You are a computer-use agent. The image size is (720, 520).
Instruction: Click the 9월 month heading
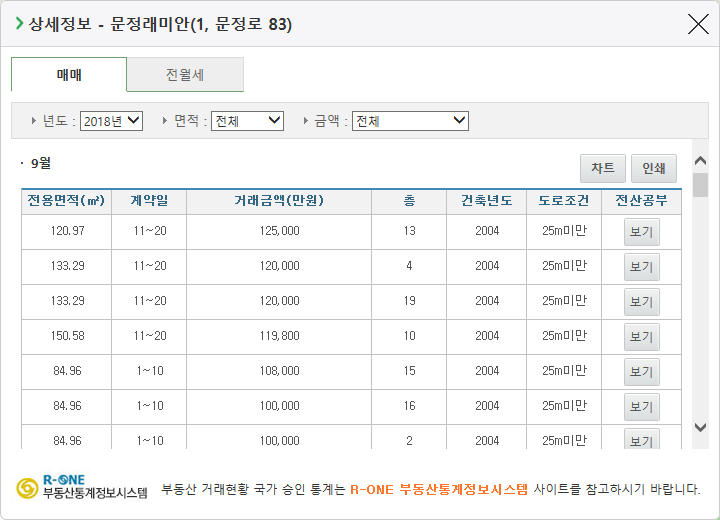(x=40, y=163)
